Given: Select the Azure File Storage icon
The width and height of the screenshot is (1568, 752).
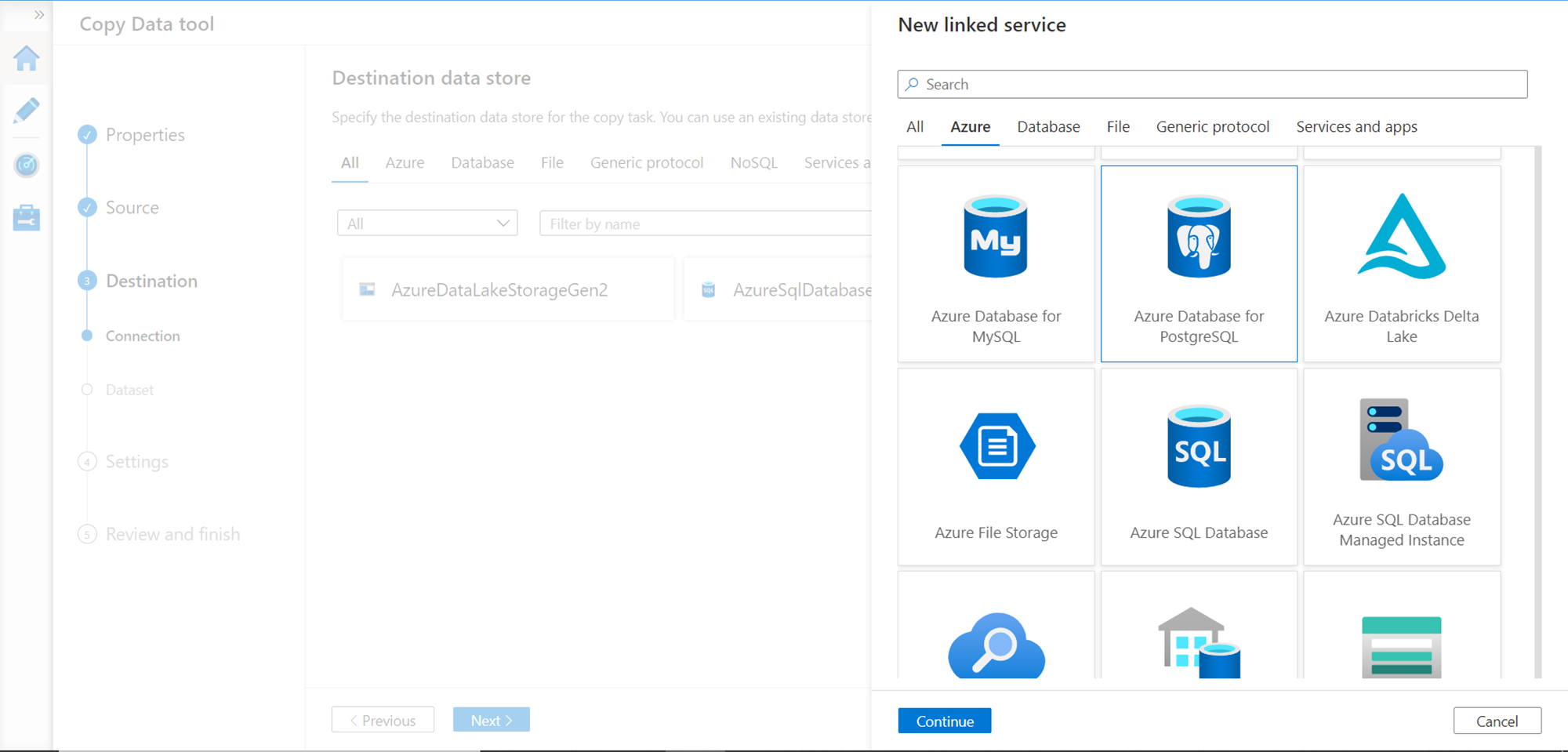Looking at the screenshot, I should [996, 446].
